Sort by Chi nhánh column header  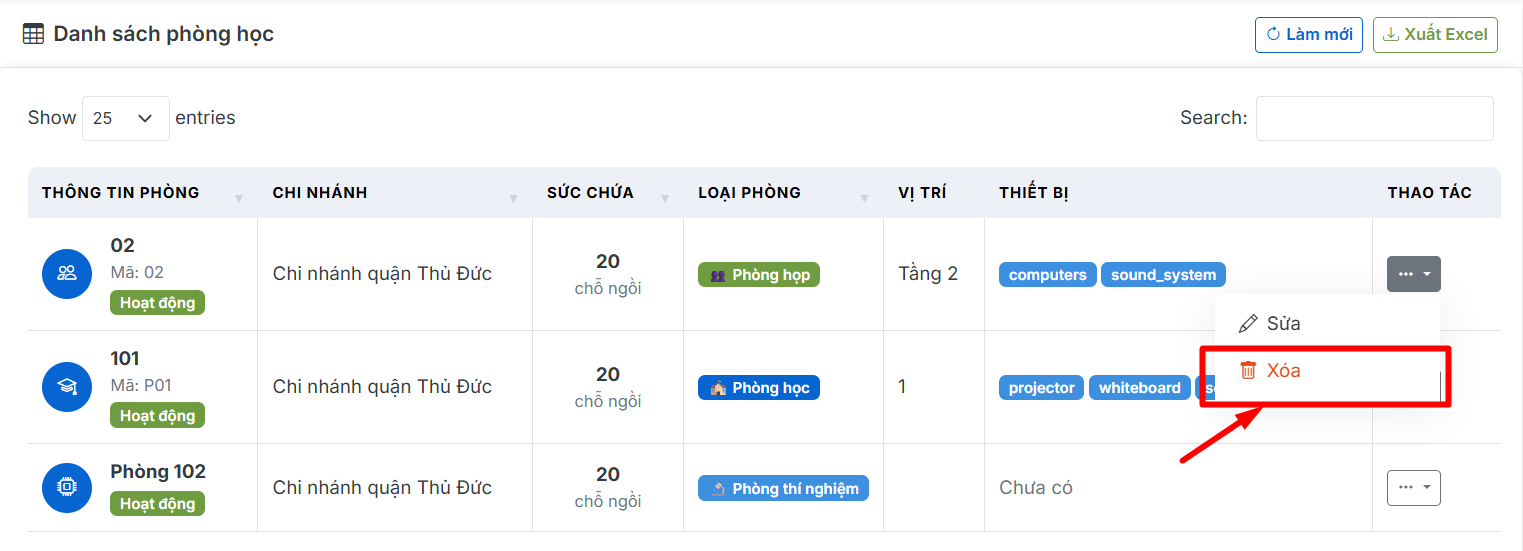(x=319, y=193)
